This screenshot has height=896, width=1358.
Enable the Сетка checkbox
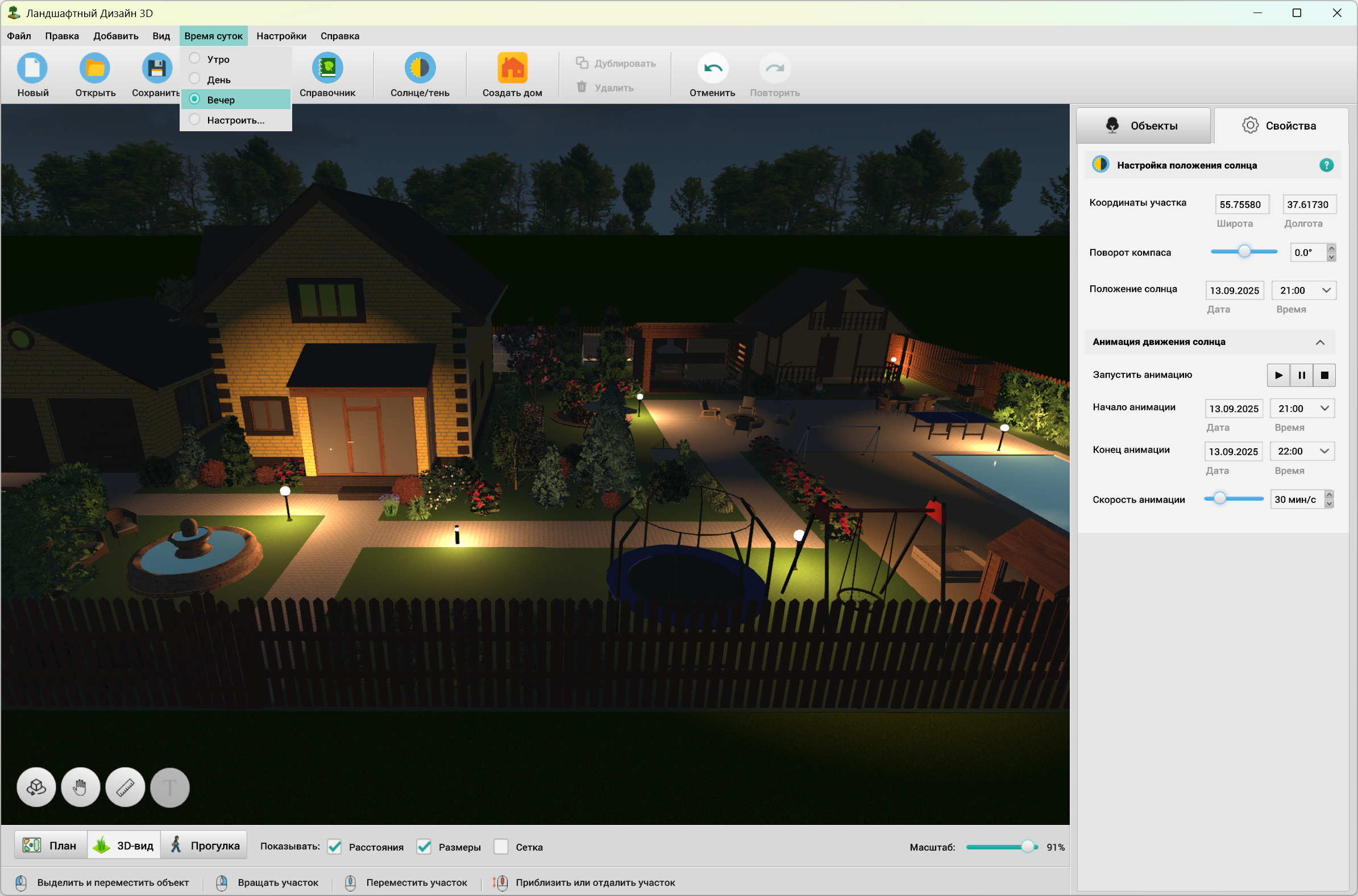click(501, 847)
